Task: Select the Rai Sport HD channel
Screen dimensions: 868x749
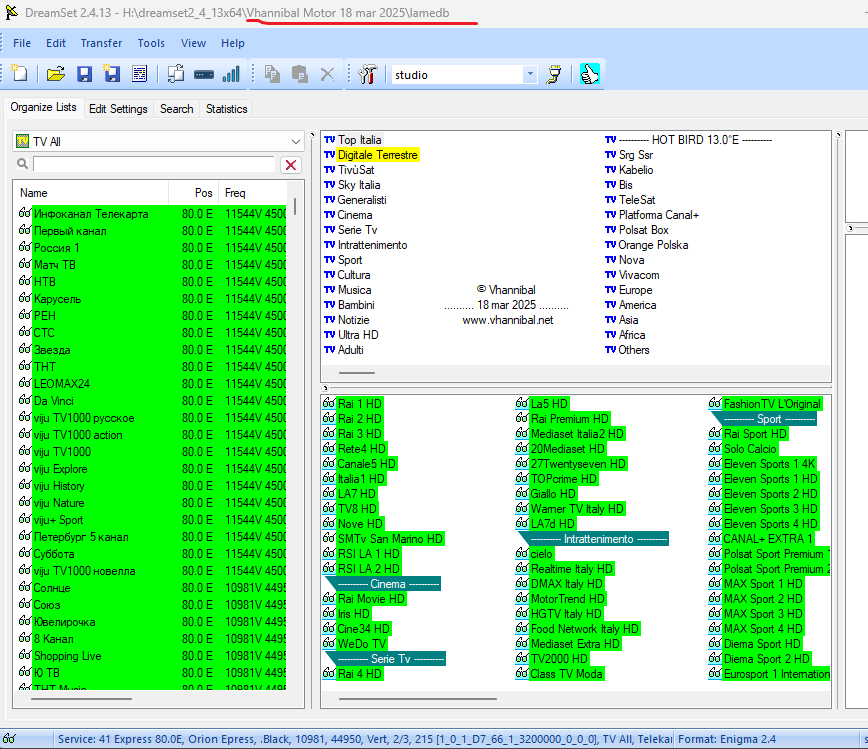Action: coord(756,434)
